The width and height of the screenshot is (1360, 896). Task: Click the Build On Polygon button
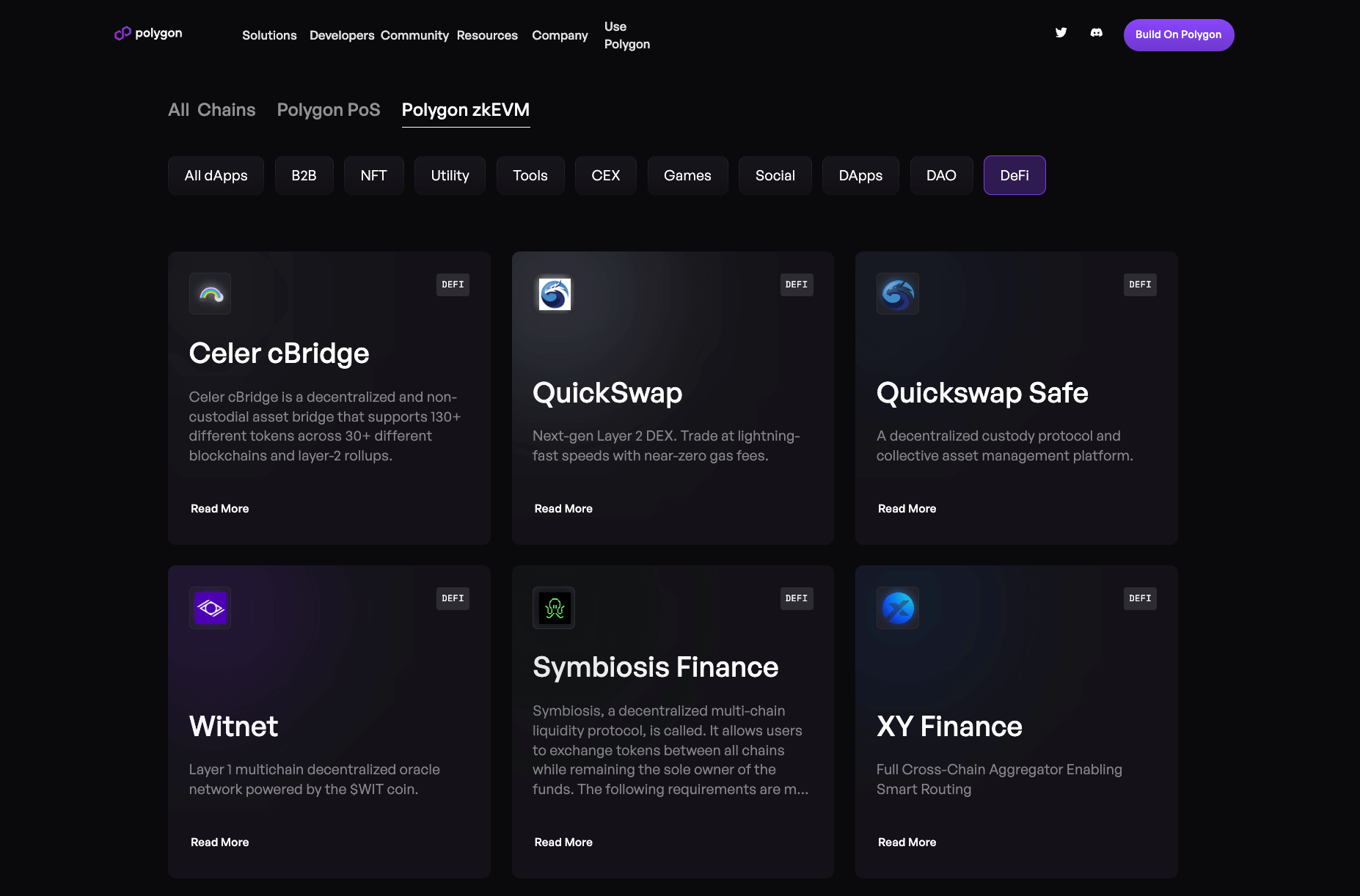(1178, 34)
